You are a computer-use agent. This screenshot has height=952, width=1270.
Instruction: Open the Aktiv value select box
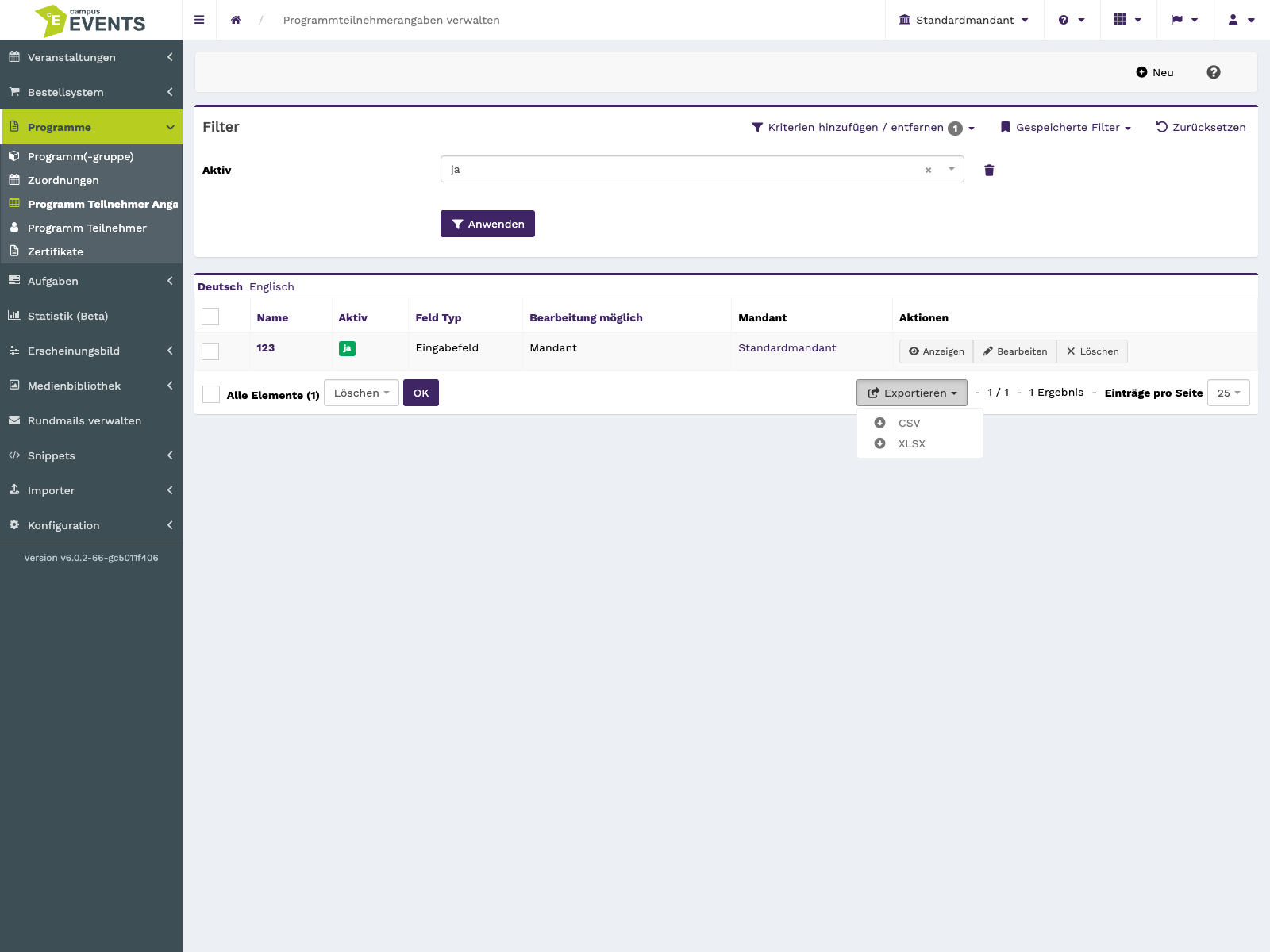(x=702, y=169)
